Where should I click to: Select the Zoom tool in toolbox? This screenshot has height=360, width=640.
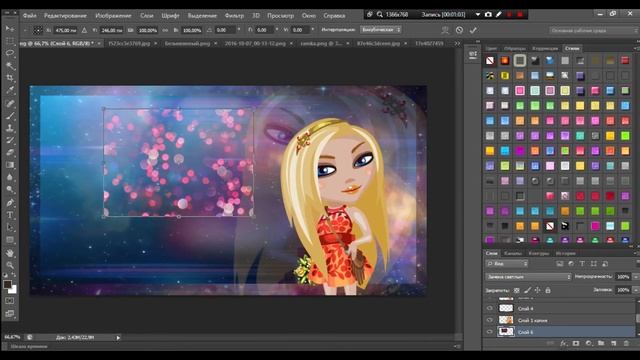10,265
